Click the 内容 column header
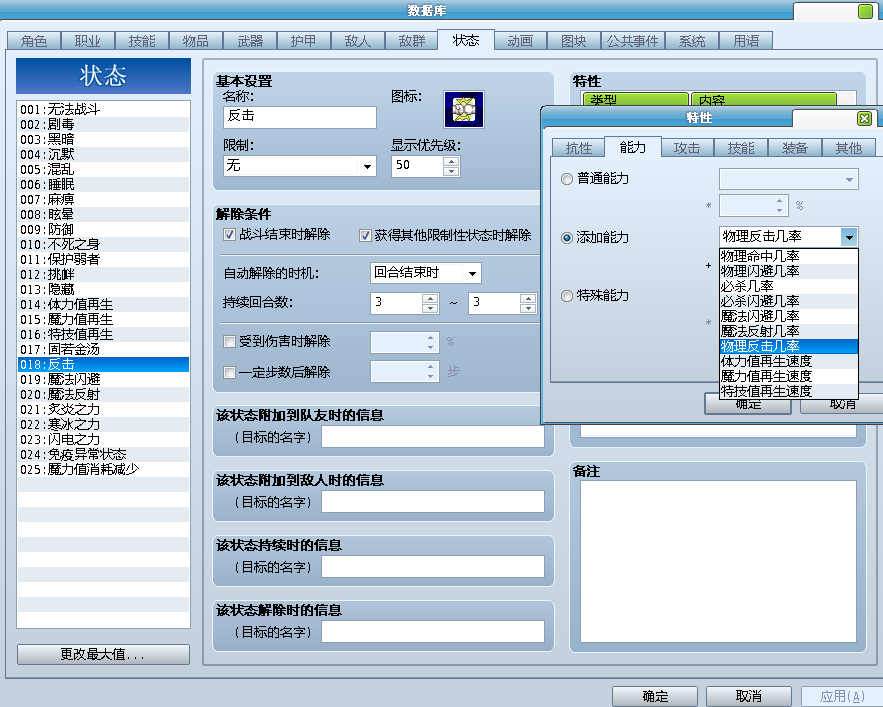Viewport: 883px width, 707px height. pyautogui.click(x=764, y=100)
